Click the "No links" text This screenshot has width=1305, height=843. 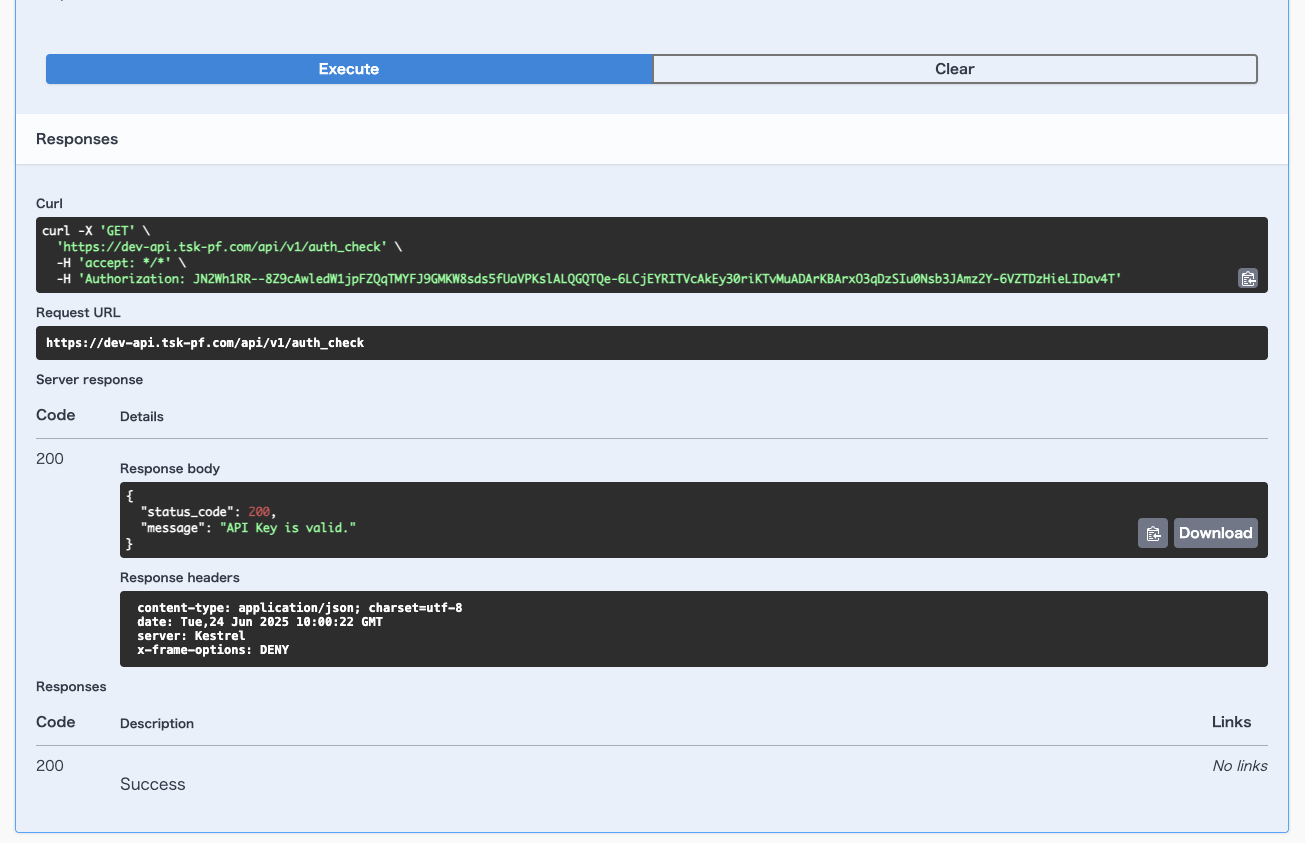coord(1240,766)
